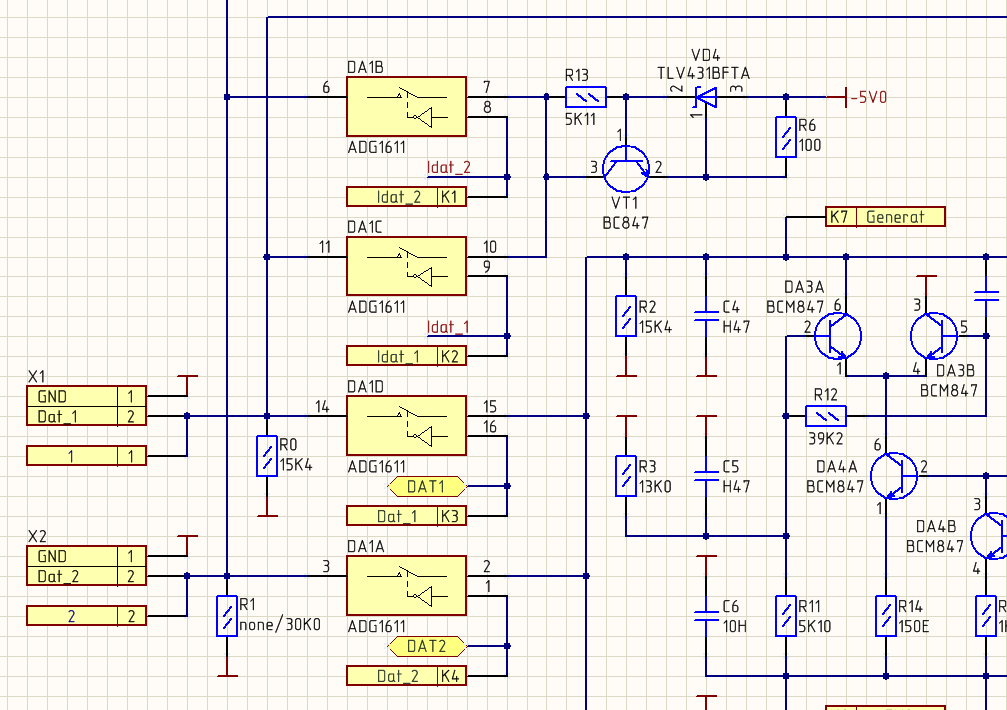Select the -5V0 power net label
The height and width of the screenshot is (710, 1007).
[868, 97]
